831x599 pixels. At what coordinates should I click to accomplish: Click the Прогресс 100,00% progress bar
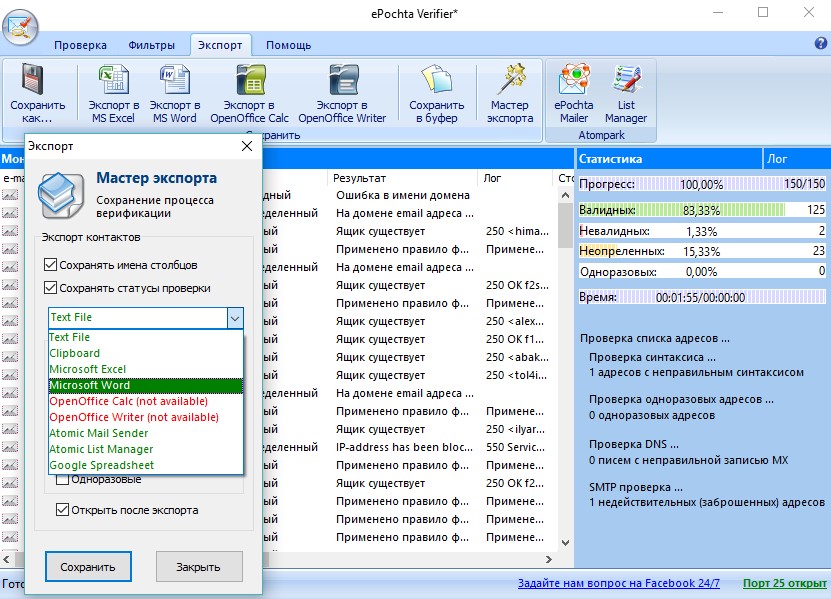702,184
